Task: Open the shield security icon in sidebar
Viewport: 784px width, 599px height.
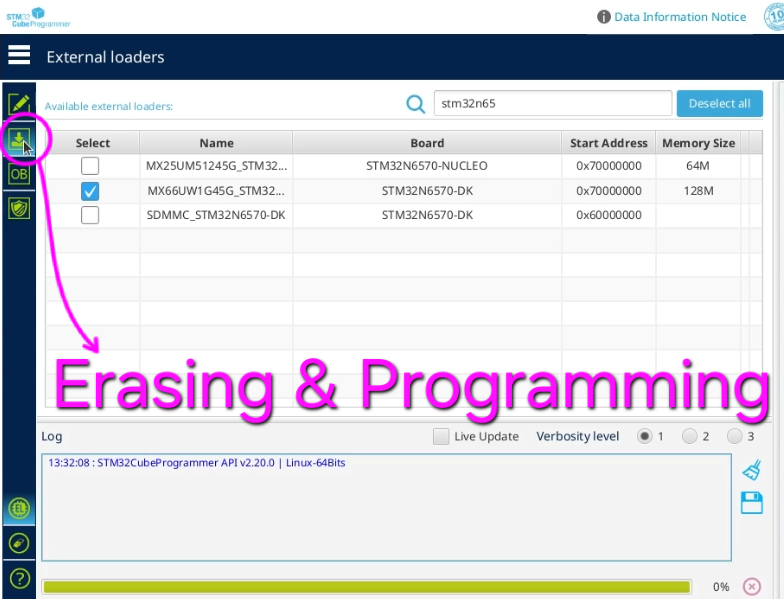Action: 19,207
